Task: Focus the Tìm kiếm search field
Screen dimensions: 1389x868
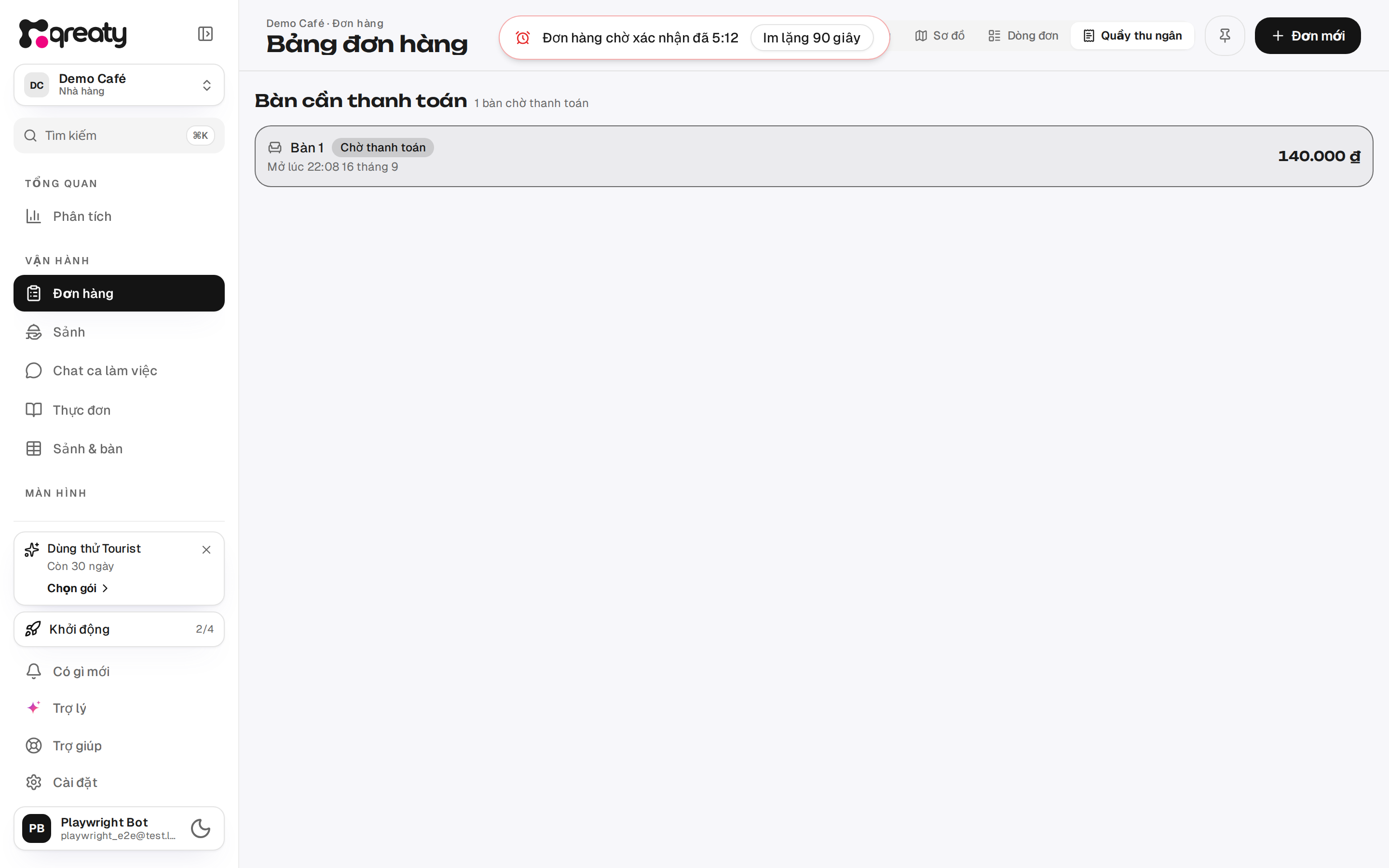Action: pyautogui.click(x=119, y=136)
